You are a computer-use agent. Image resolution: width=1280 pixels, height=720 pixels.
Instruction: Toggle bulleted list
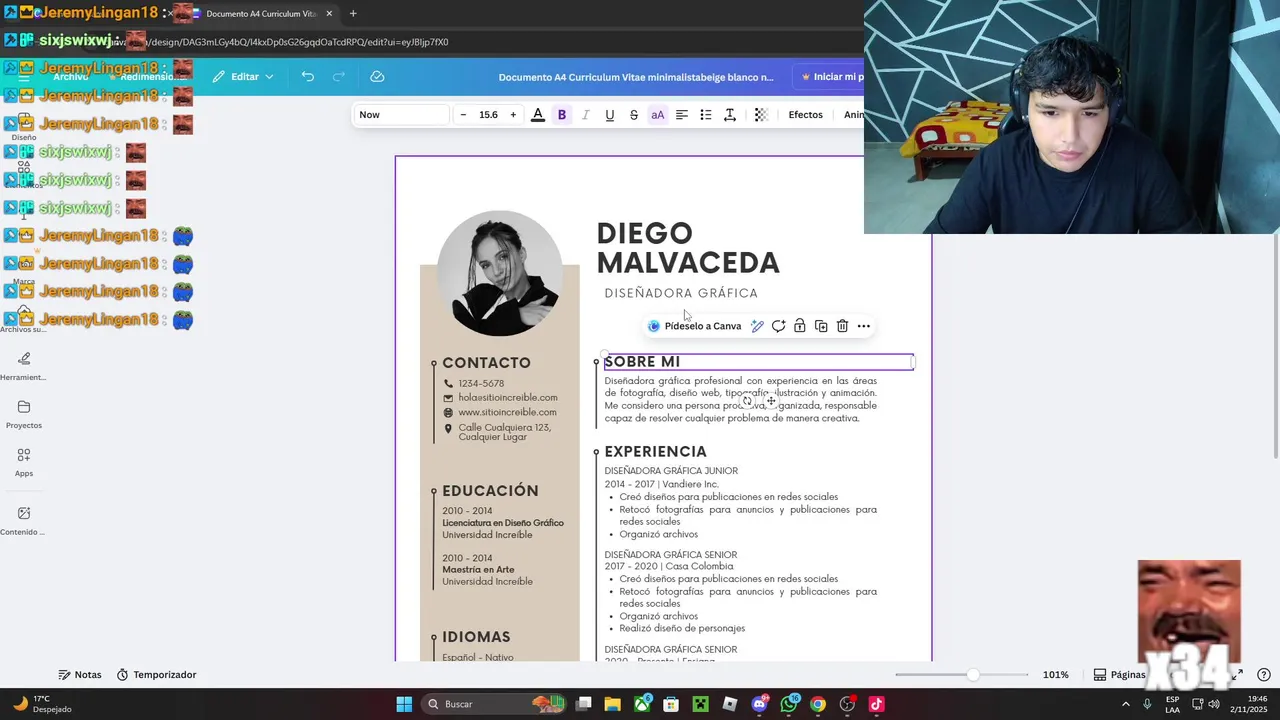coord(706,115)
